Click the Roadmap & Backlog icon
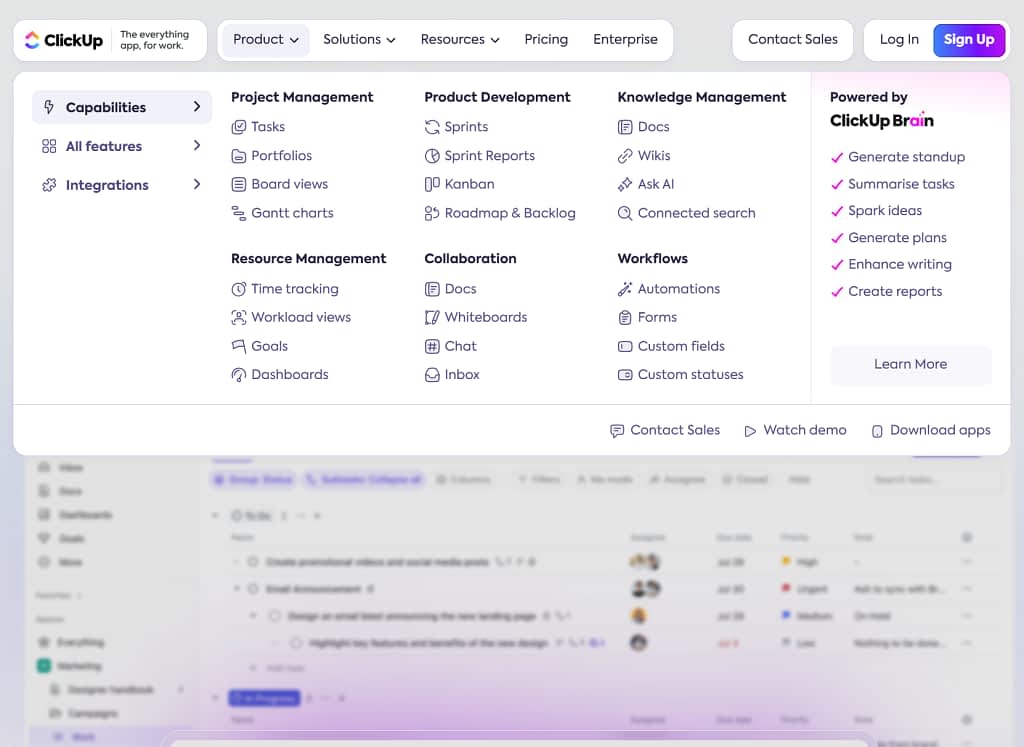The width and height of the screenshot is (1024, 747). [x=432, y=214]
